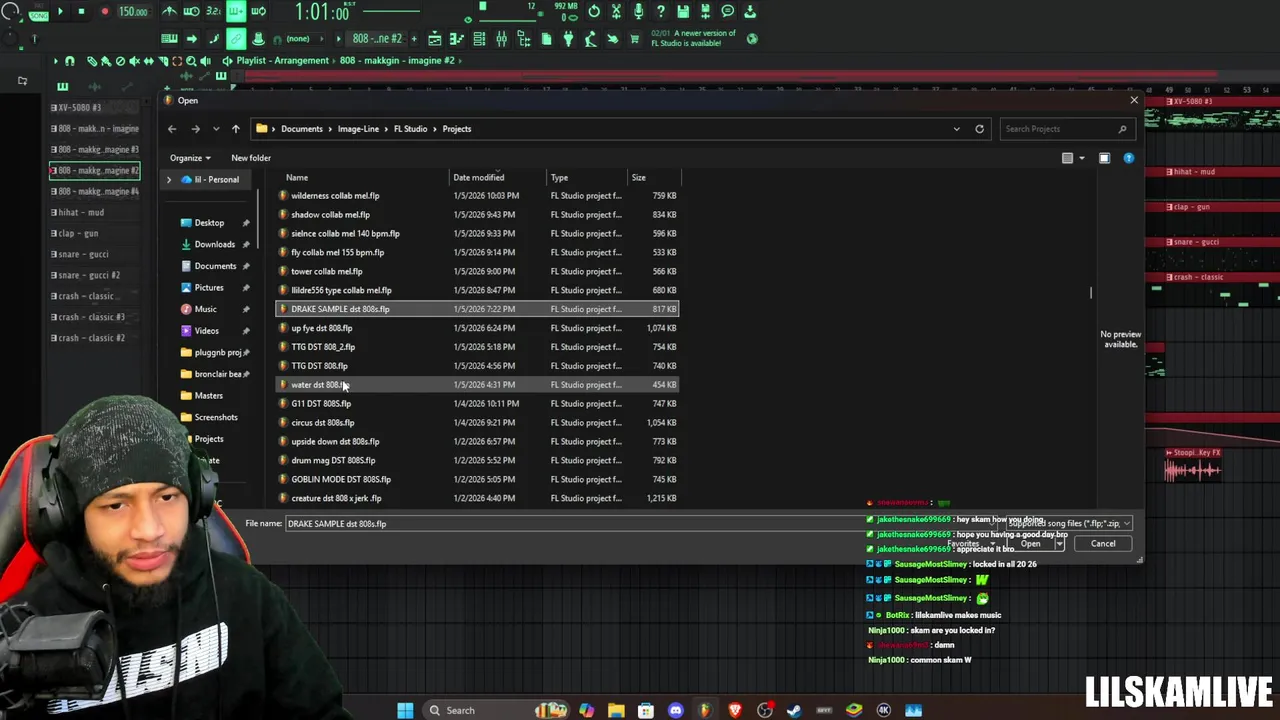The width and height of the screenshot is (1280, 720).
Task: Click the Search Projects field
Action: (x=1066, y=129)
